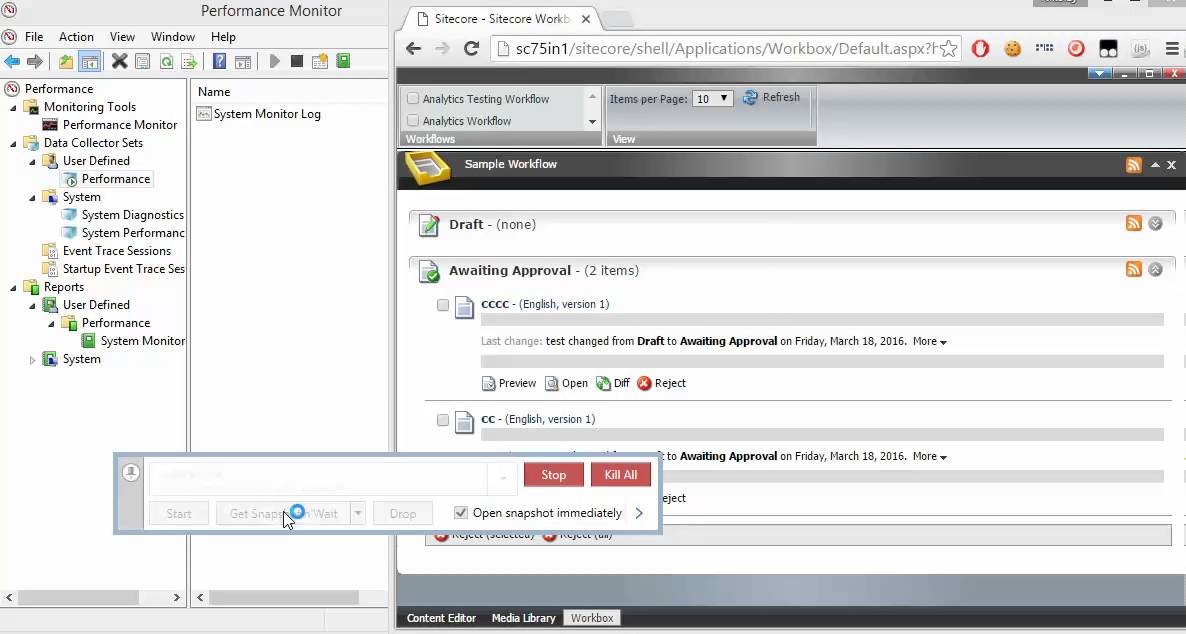The width and height of the screenshot is (1186, 634).
Task: Tick the Analytics Testing Workflow checkbox
Action: (x=413, y=98)
